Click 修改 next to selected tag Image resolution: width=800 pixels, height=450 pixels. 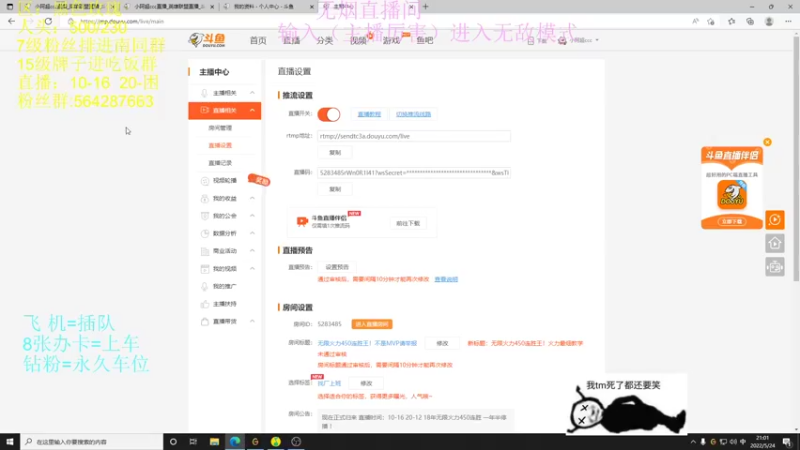click(x=366, y=384)
